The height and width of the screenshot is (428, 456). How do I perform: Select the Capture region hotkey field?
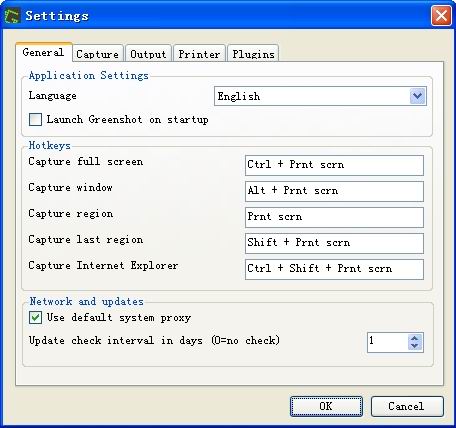point(334,217)
